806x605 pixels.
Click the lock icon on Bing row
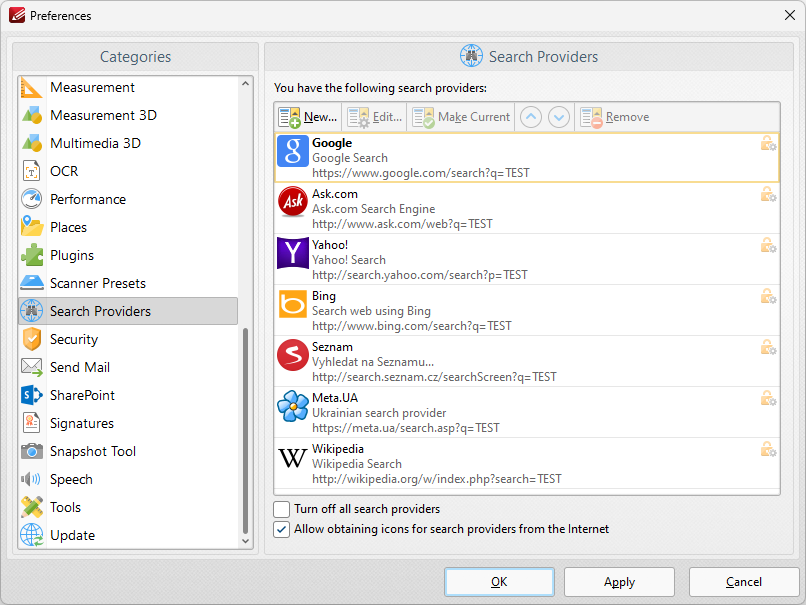[x=768, y=296]
